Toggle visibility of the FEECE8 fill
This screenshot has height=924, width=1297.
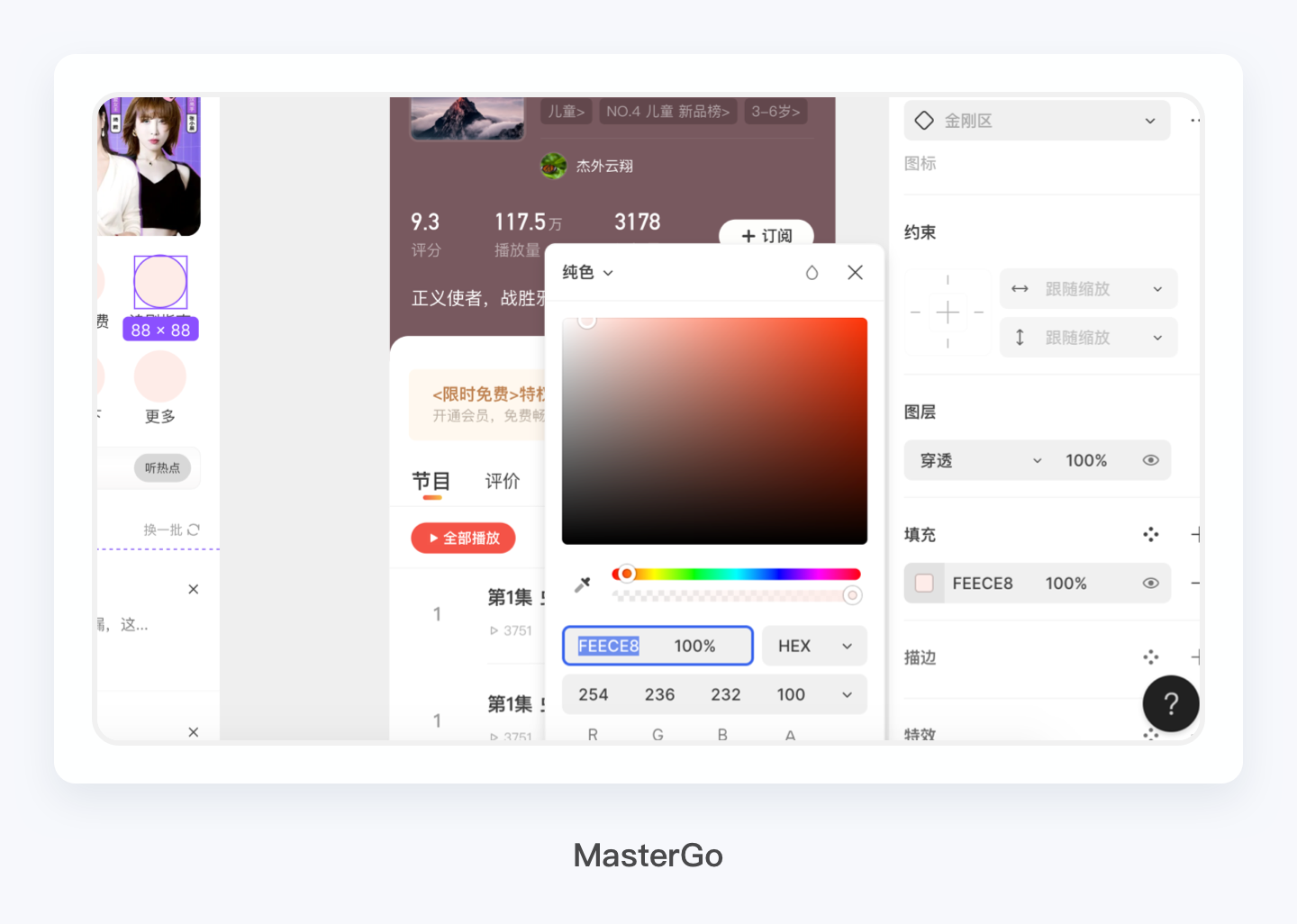[x=1150, y=583]
